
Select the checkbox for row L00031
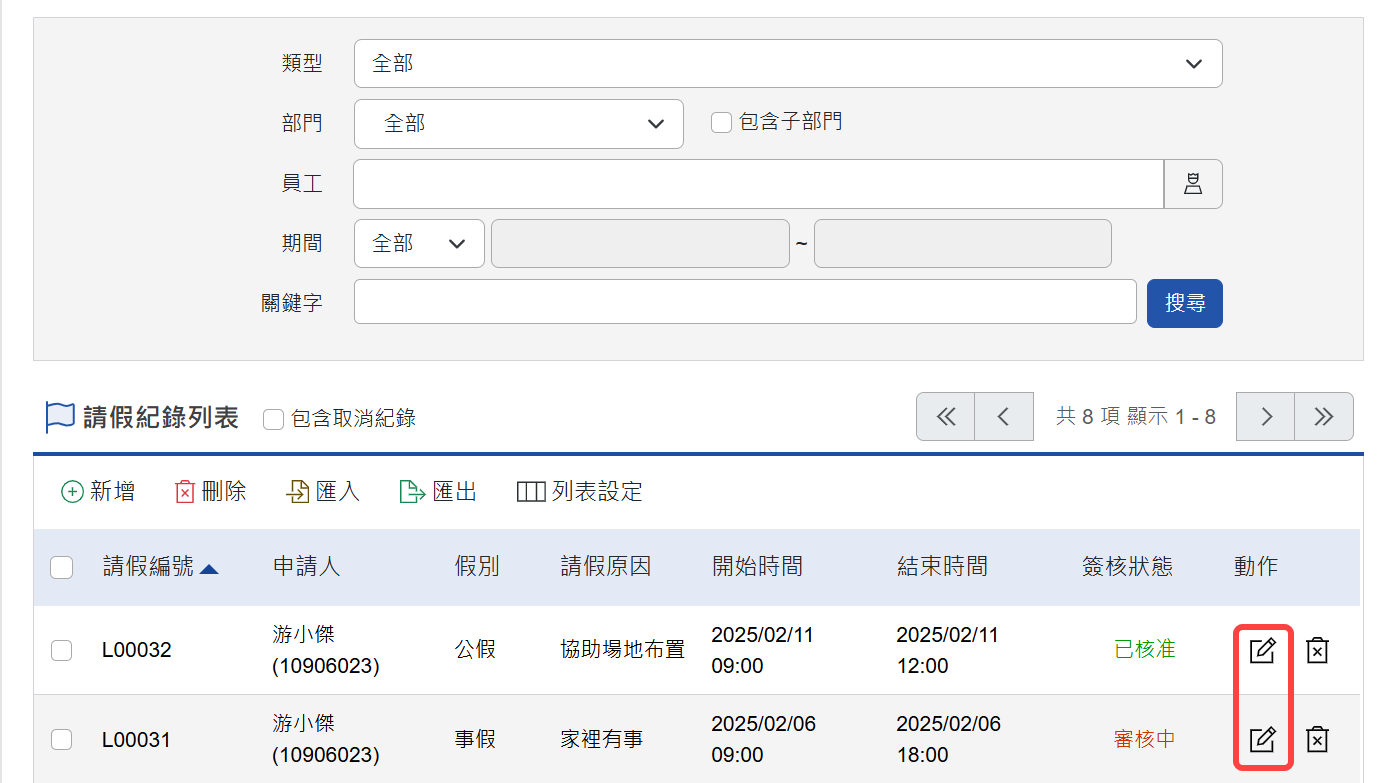coord(62,740)
